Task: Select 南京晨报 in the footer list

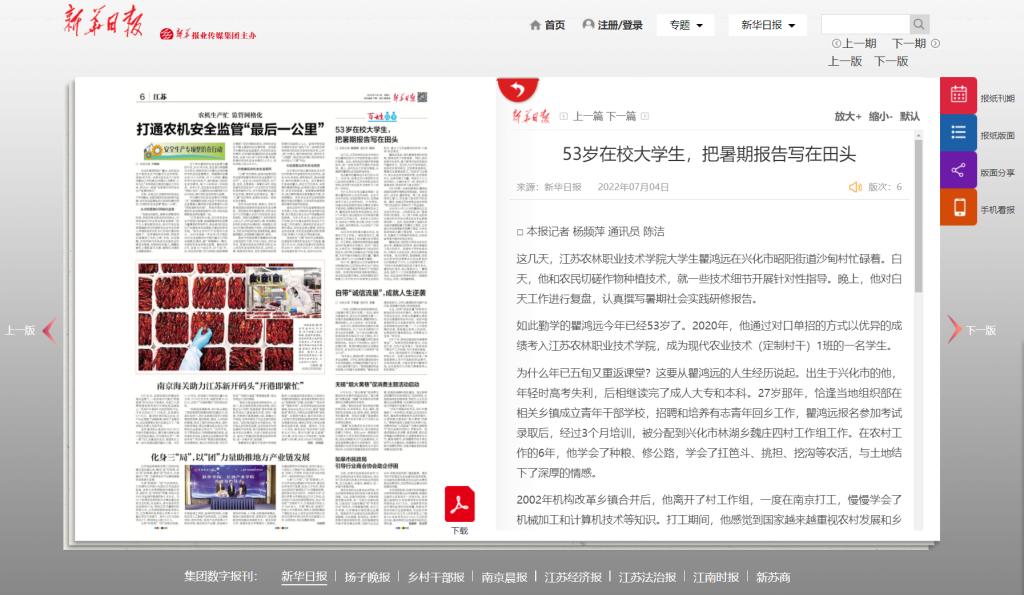Action: pyautogui.click(x=504, y=577)
